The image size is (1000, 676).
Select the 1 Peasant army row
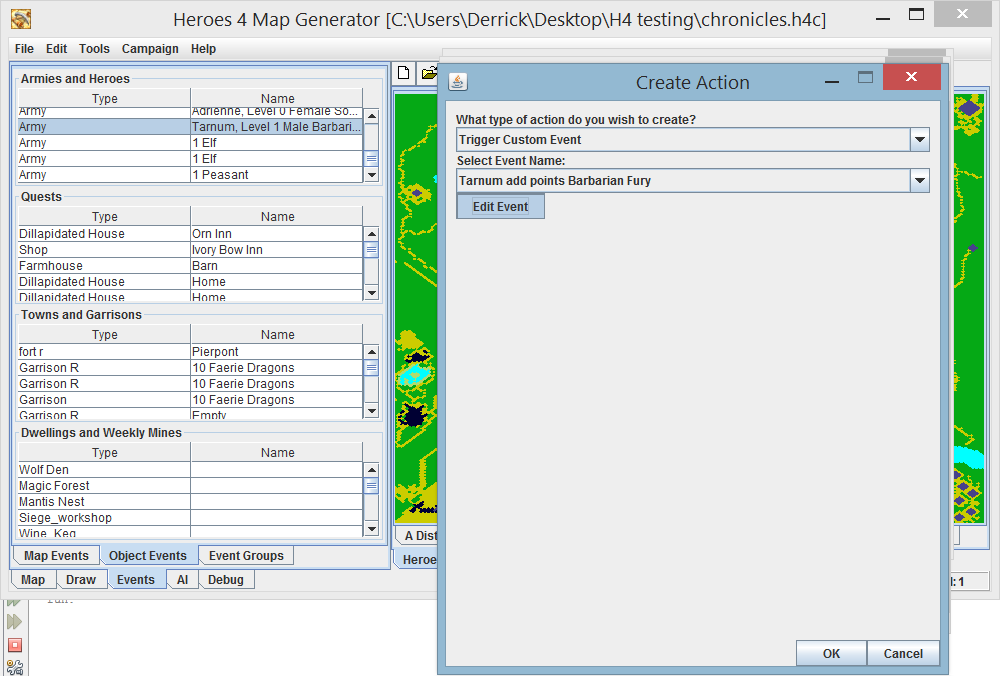191,175
